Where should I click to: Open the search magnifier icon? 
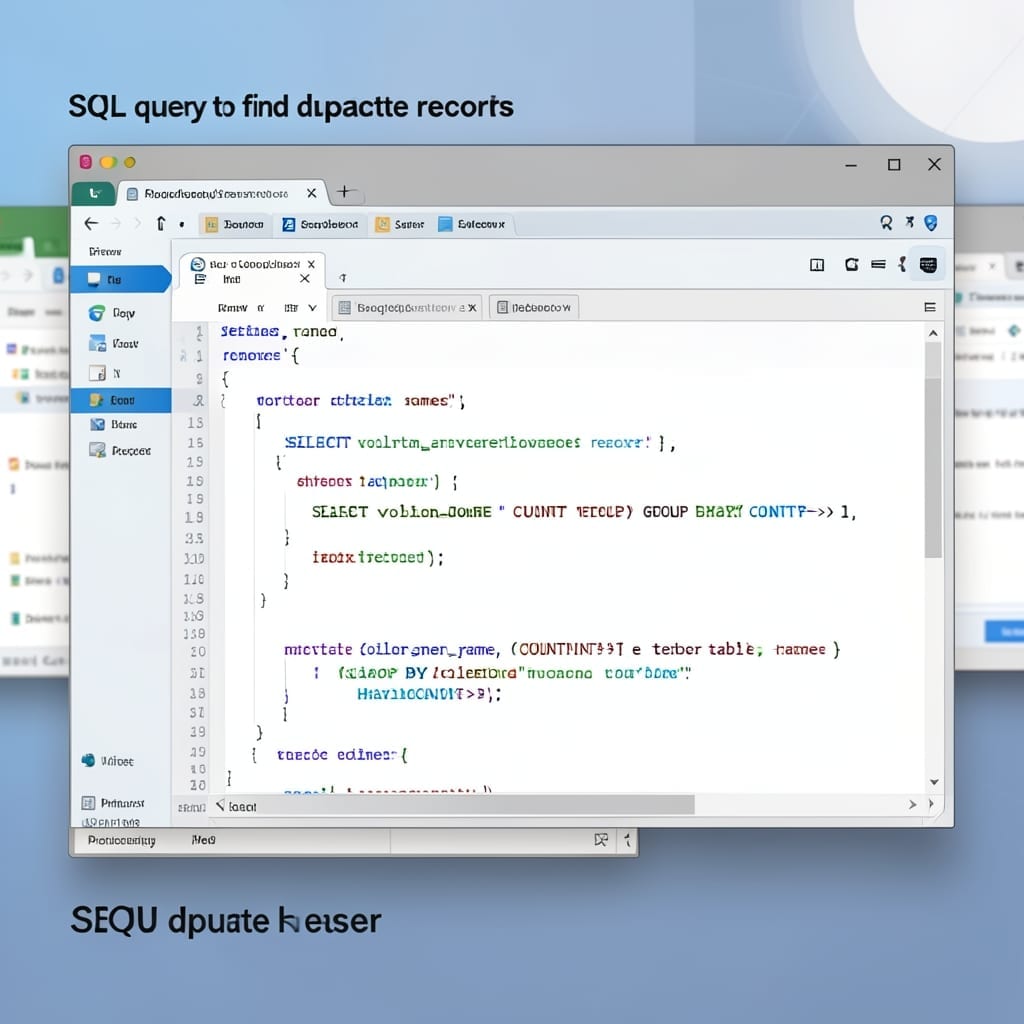(x=886, y=223)
